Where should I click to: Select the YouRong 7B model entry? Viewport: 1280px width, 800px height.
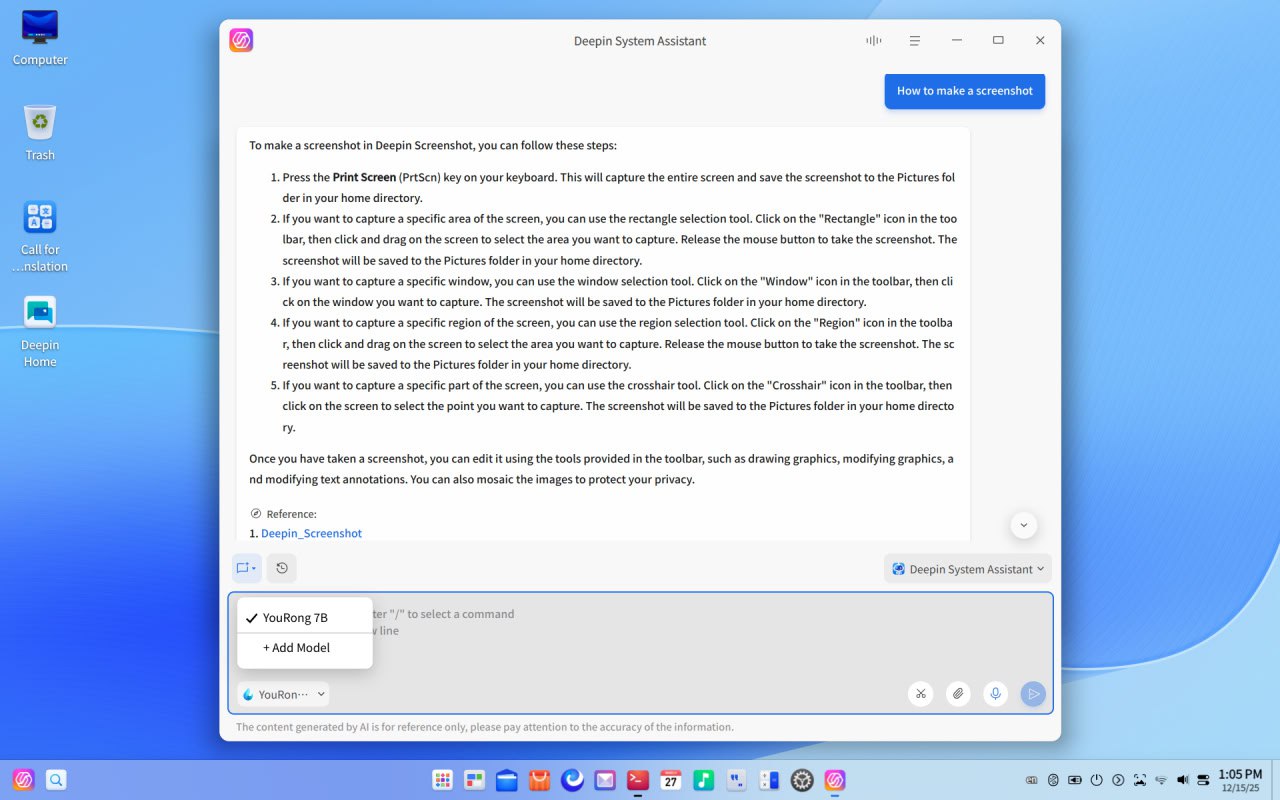pos(305,618)
